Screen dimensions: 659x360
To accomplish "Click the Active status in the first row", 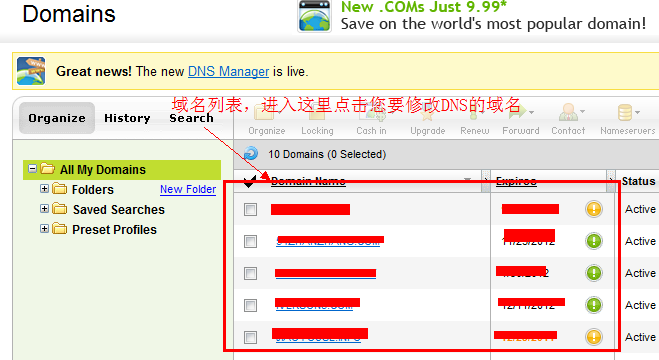I will point(640,209).
